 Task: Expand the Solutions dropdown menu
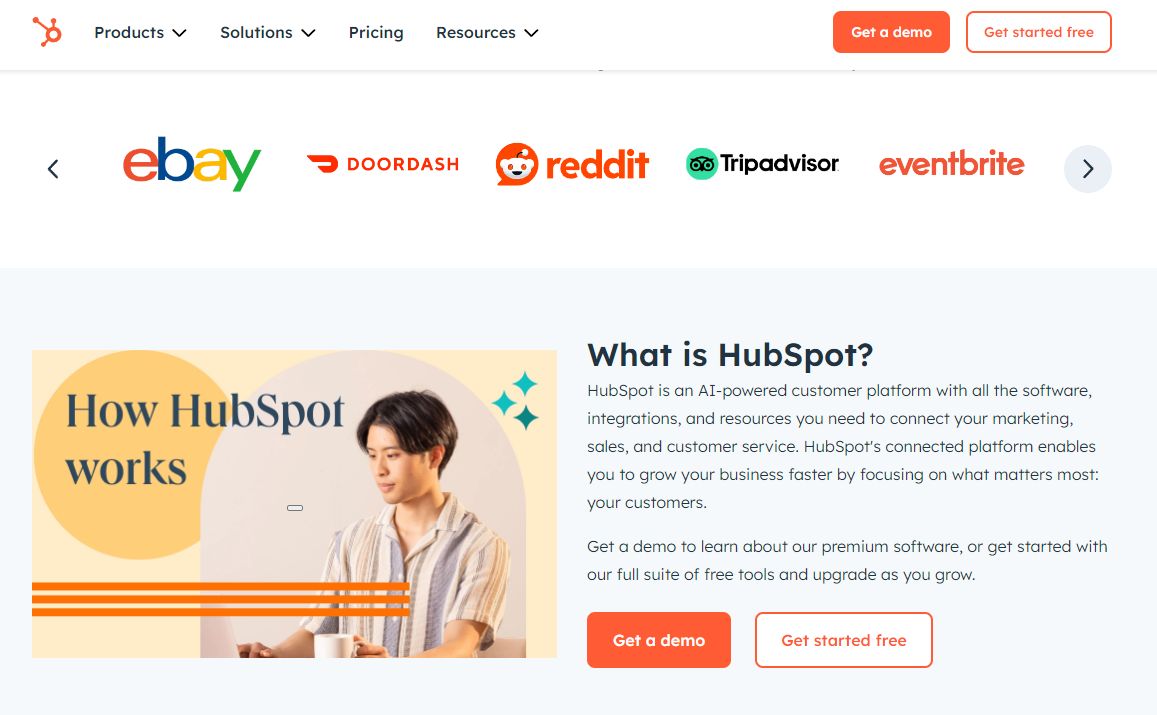[268, 32]
